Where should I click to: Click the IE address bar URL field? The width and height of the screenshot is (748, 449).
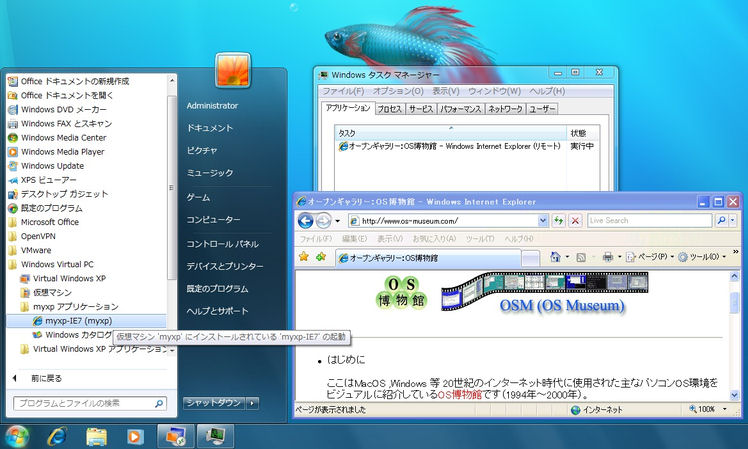tap(444, 220)
